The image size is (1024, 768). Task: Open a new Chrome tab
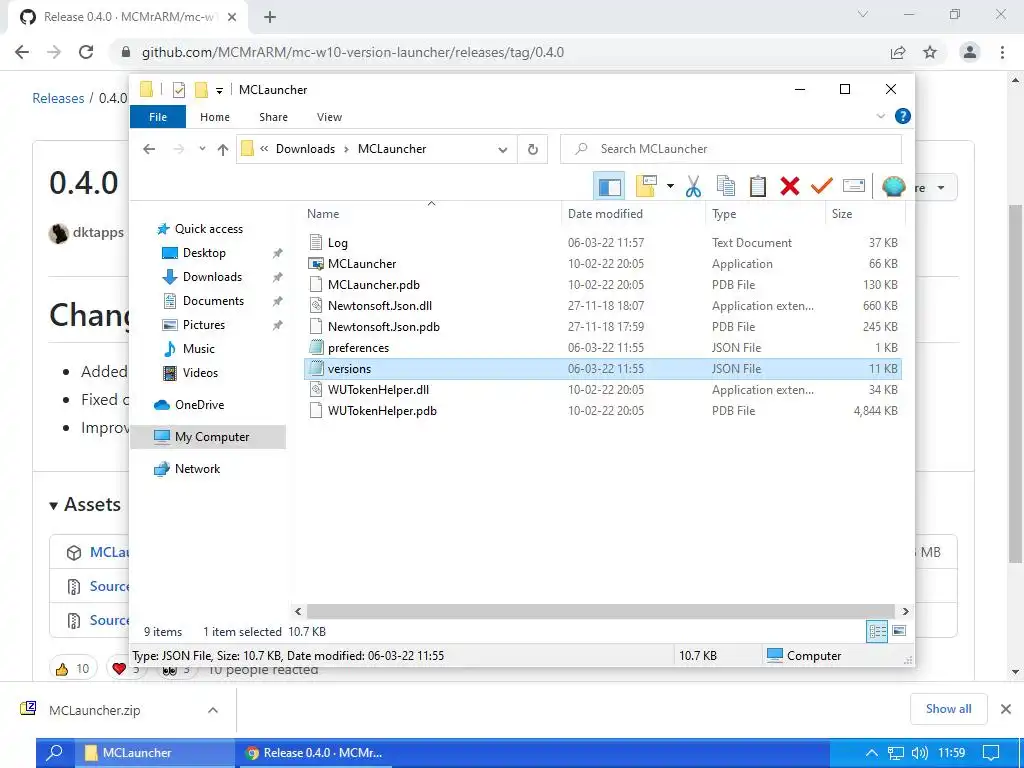(270, 18)
